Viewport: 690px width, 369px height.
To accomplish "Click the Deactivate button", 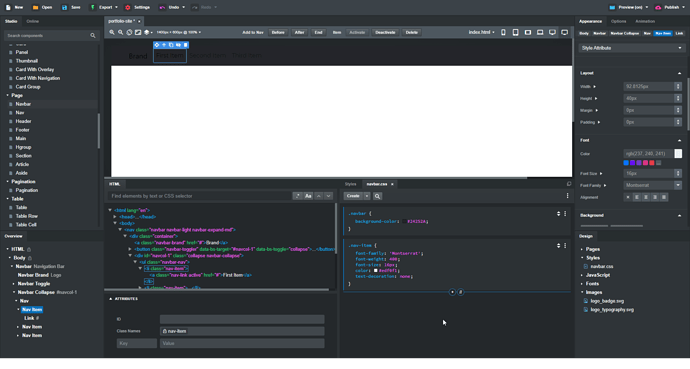I will coord(385,33).
